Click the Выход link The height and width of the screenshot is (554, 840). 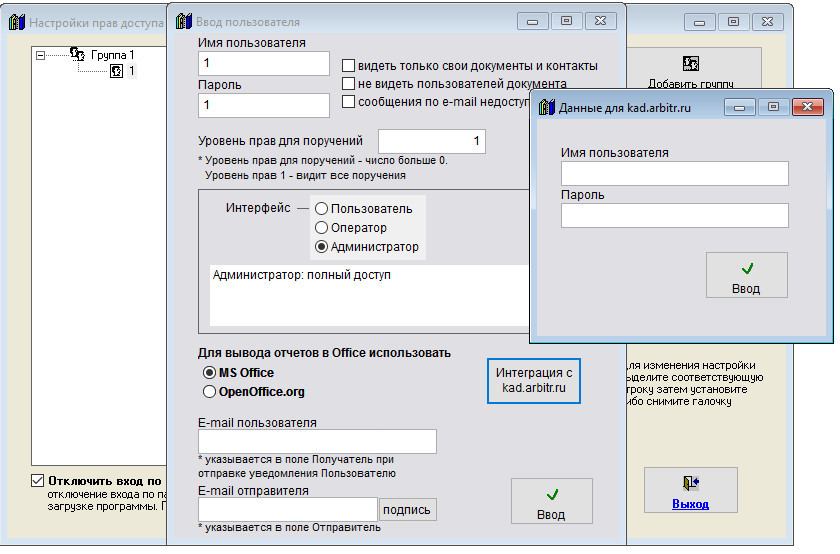point(690,504)
